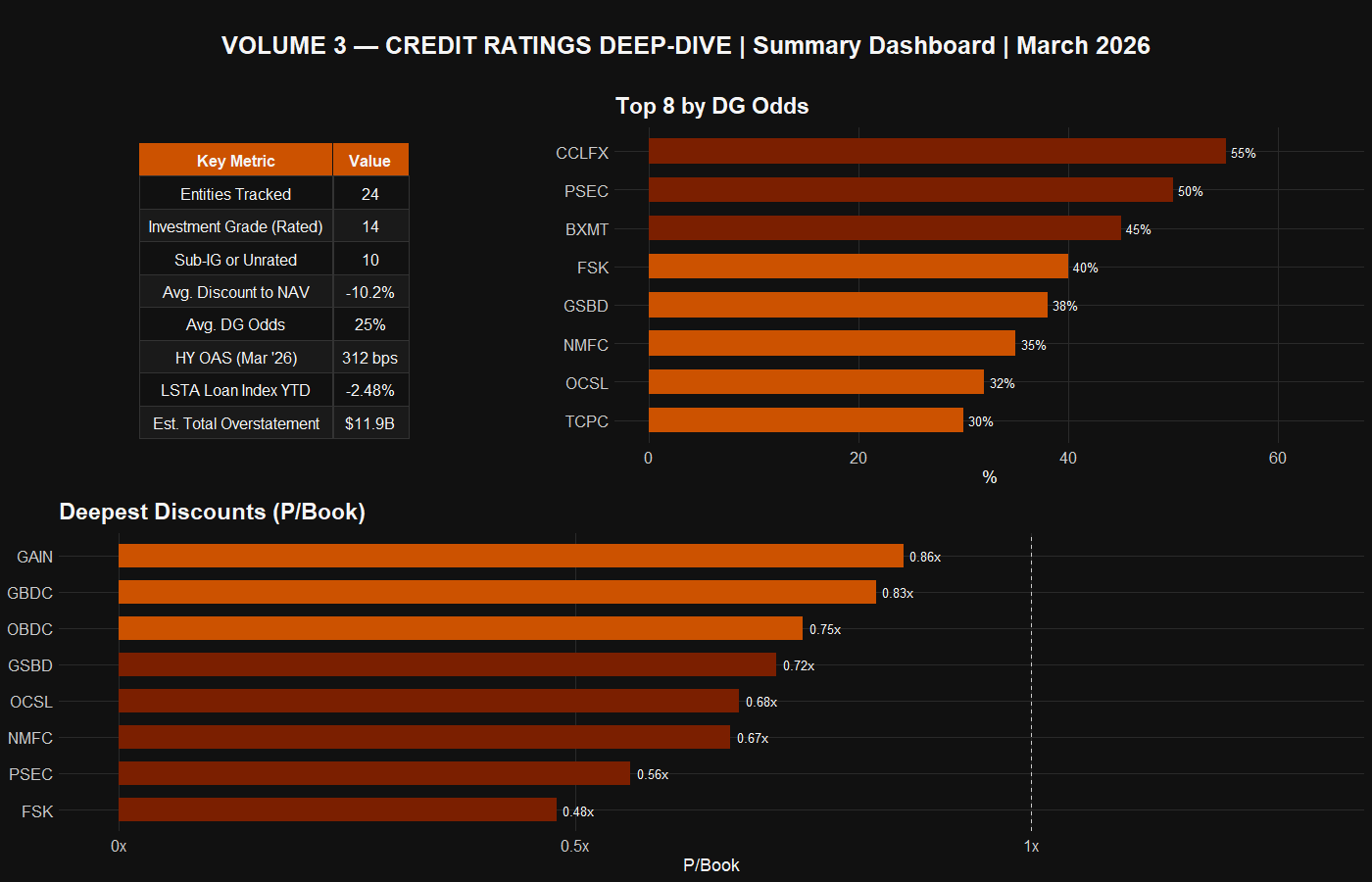Click the CCLFX bar in DG Odds chart
Viewport: 1372px width, 882px height.
tap(936, 152)
